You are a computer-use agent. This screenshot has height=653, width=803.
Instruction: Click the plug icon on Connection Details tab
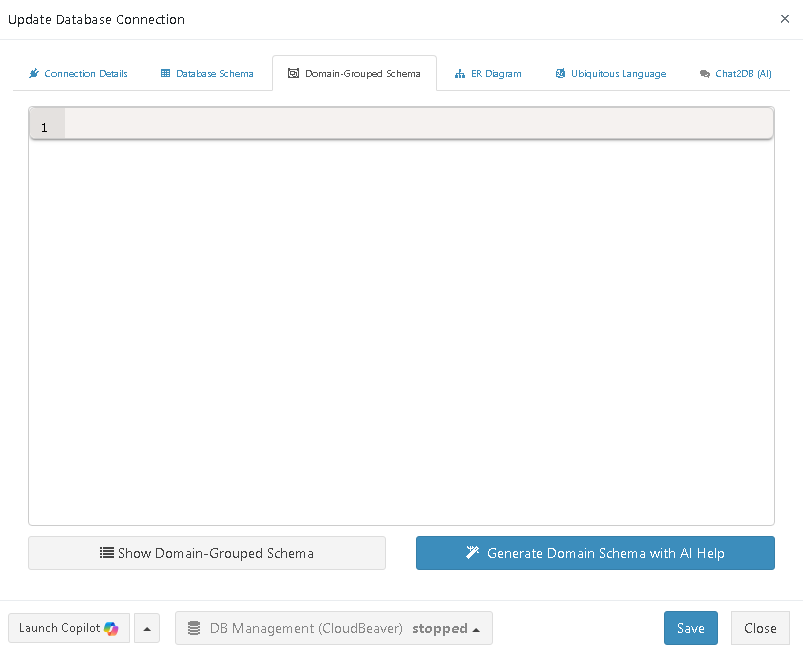[34, 74]
